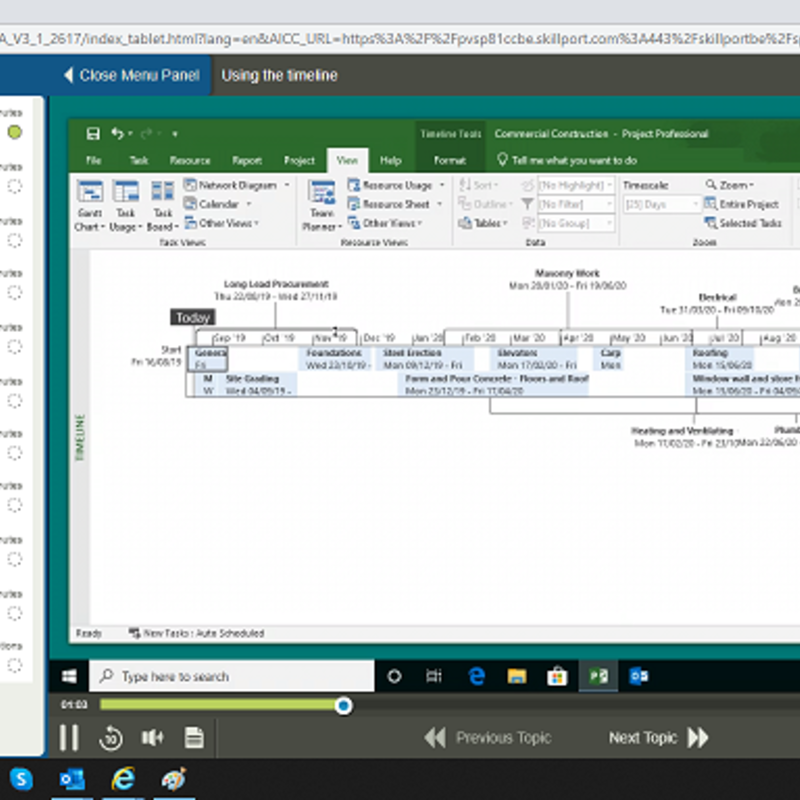Switch to the Resource ribbon tab
The height and width of the screenshot is (800, 800).
[x=190, y=160]
